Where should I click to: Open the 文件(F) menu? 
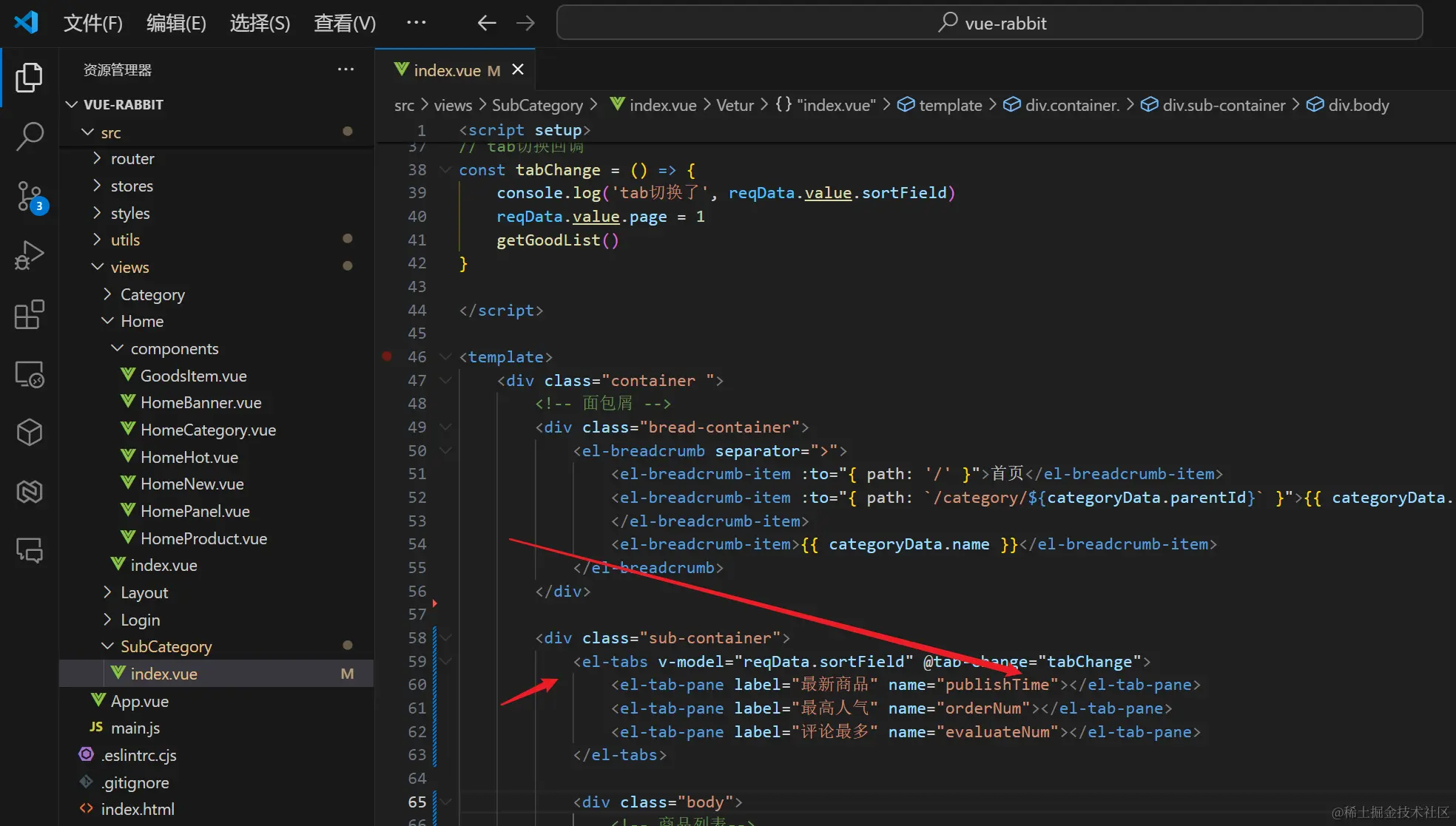coord(92,23)
